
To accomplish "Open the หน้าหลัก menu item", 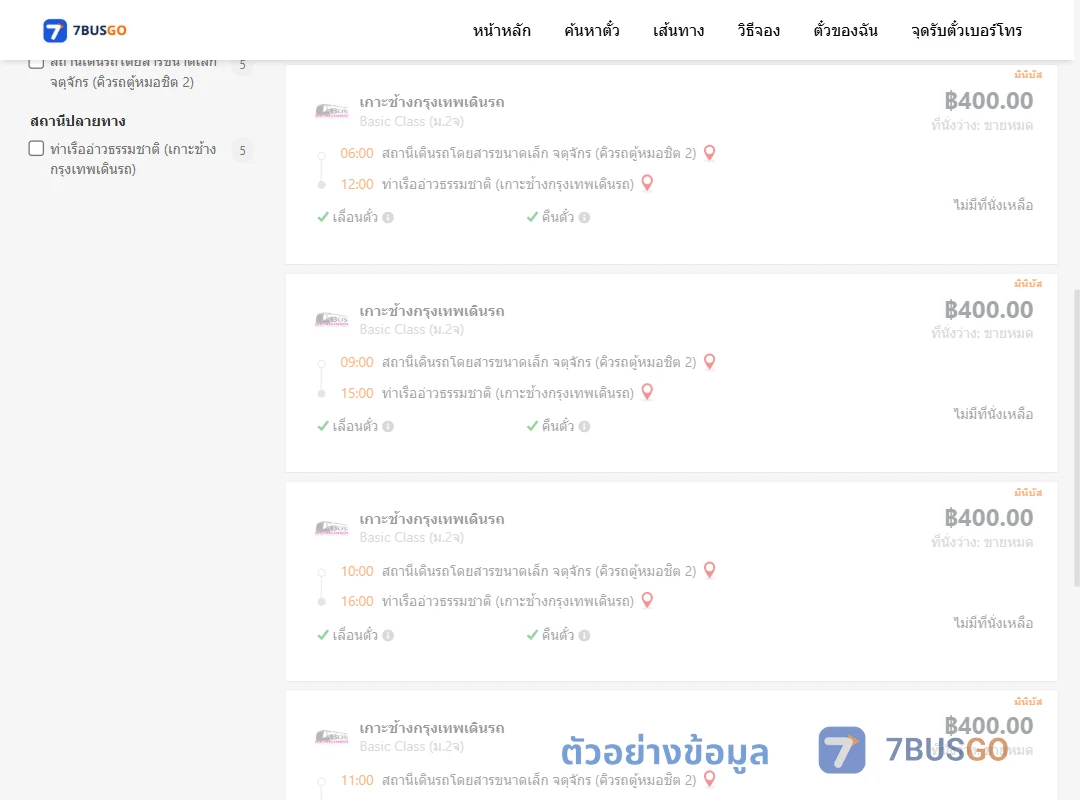I will click(x=501, y=30).
